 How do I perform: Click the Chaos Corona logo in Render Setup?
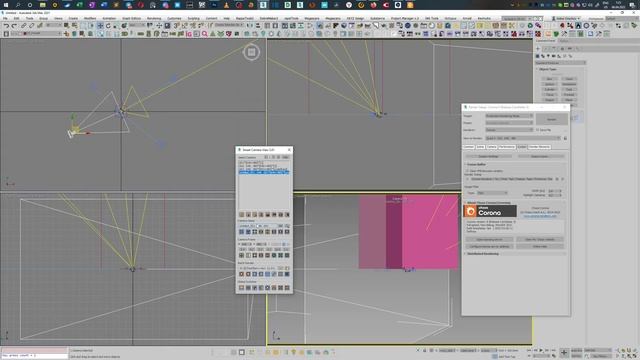coord(490,211)
